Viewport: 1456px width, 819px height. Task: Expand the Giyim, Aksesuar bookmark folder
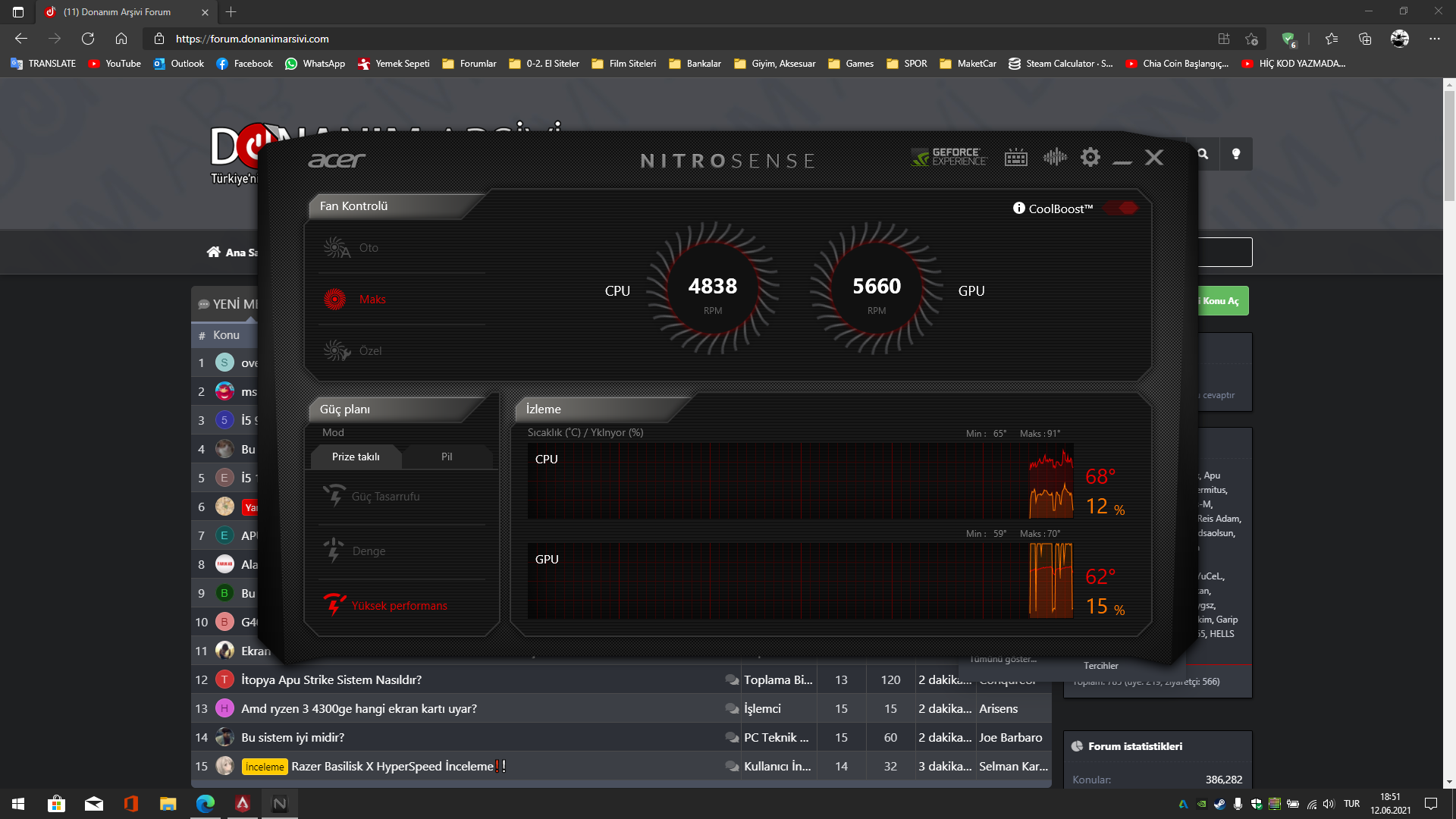point(775,64)
